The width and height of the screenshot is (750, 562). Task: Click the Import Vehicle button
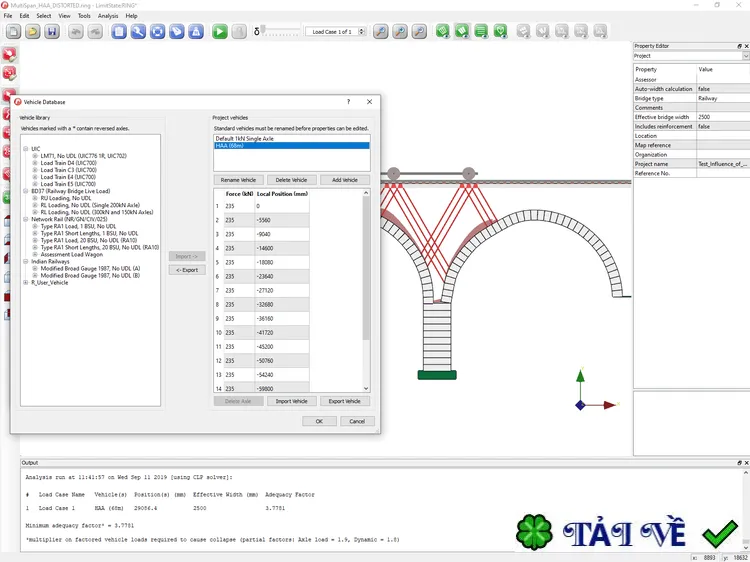pyautogui.click(x=291, y=401)
